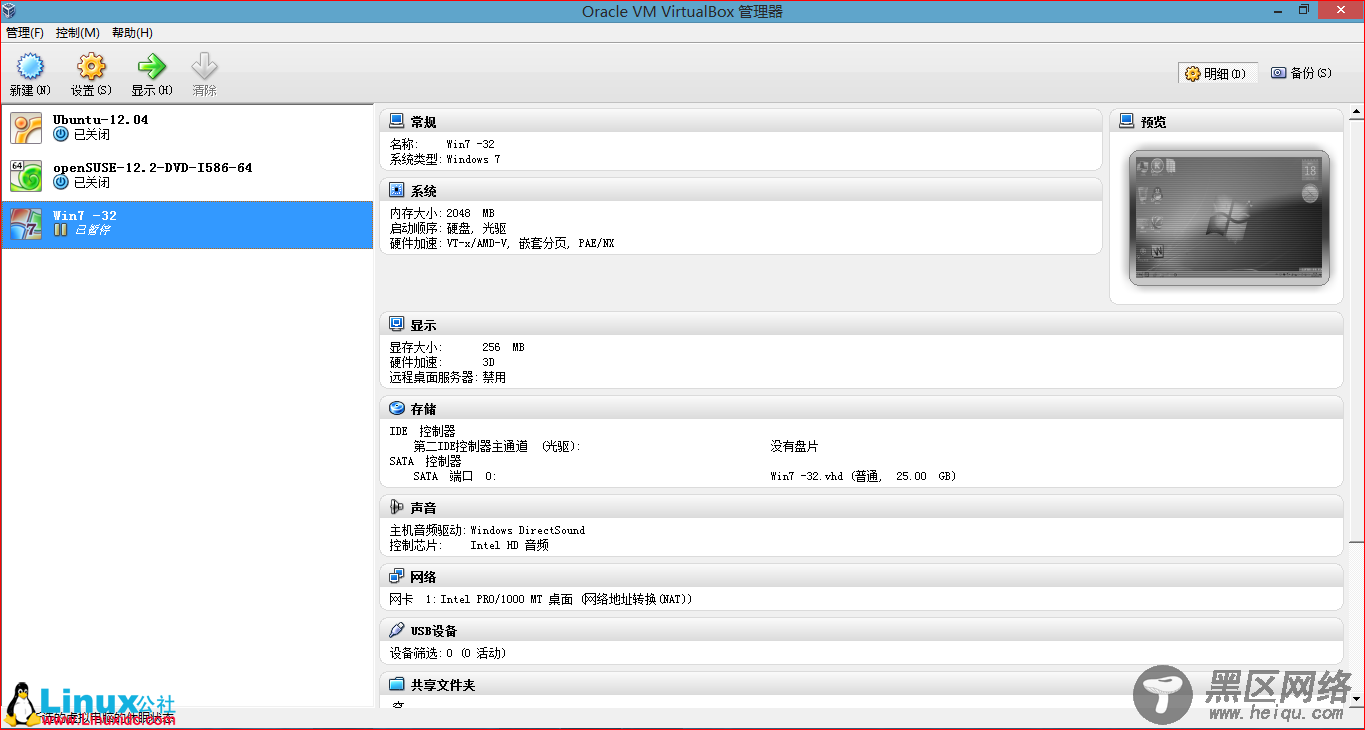Click the 网络 section title

[423, 577]
